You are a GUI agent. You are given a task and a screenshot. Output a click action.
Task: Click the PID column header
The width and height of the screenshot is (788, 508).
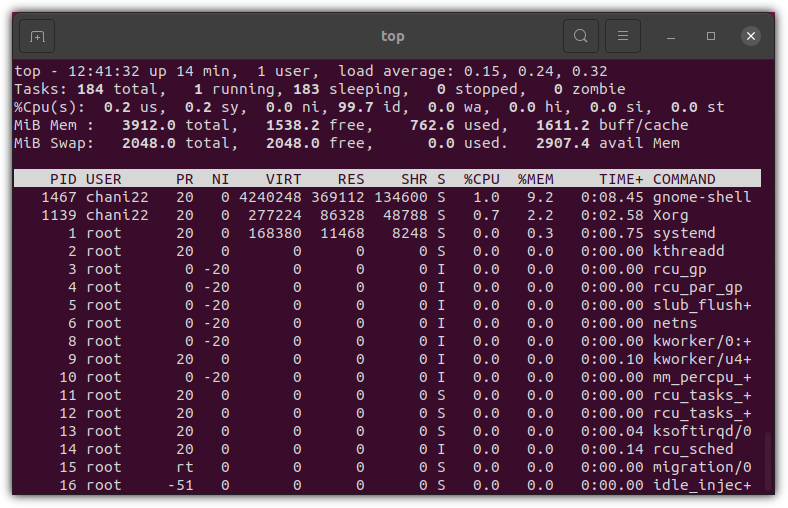pos(63,179)
